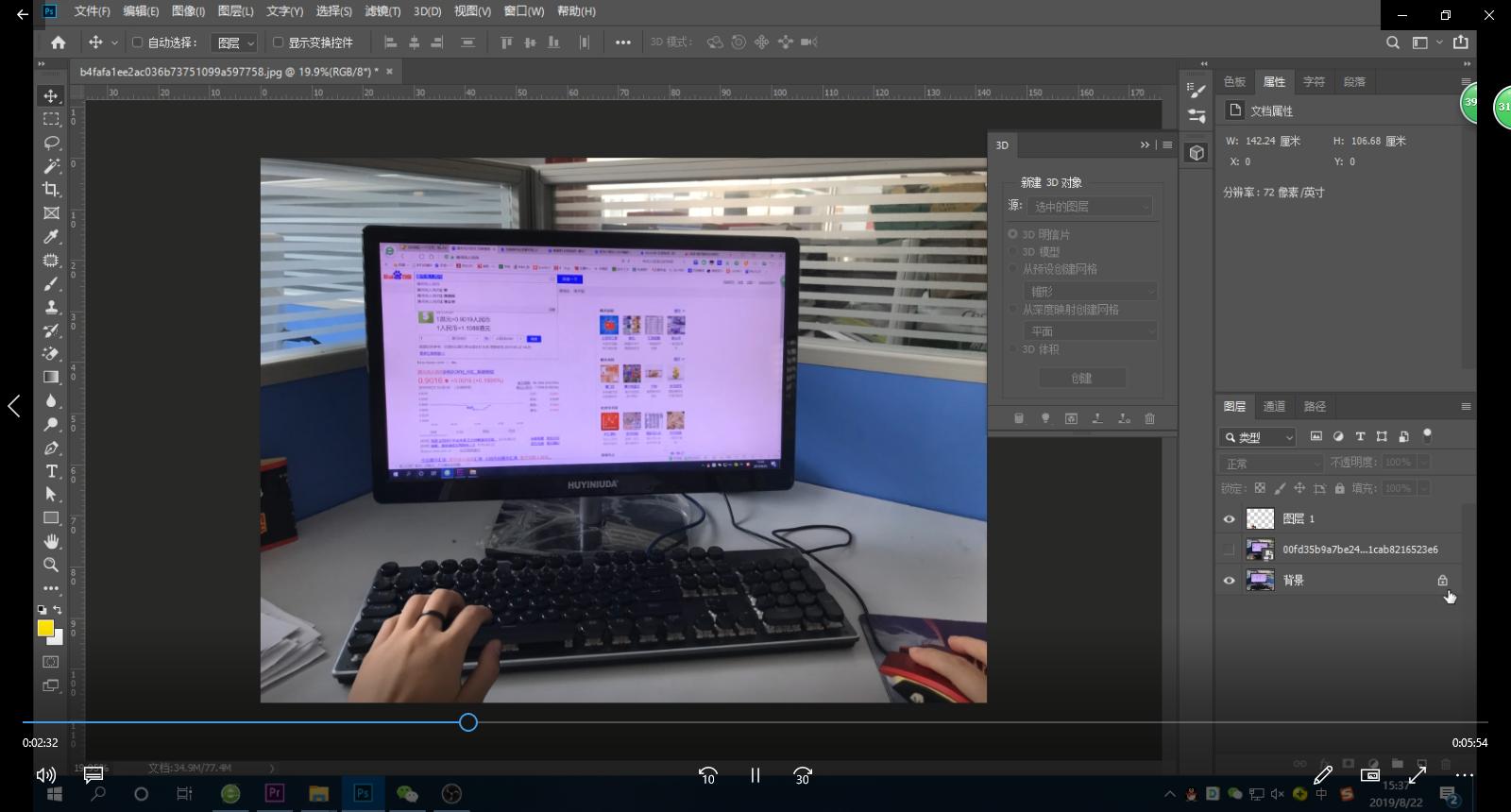Open the 填充 percentage dropdown
This screenshot has width=1511, height=812.
[x=1423, y=488]
